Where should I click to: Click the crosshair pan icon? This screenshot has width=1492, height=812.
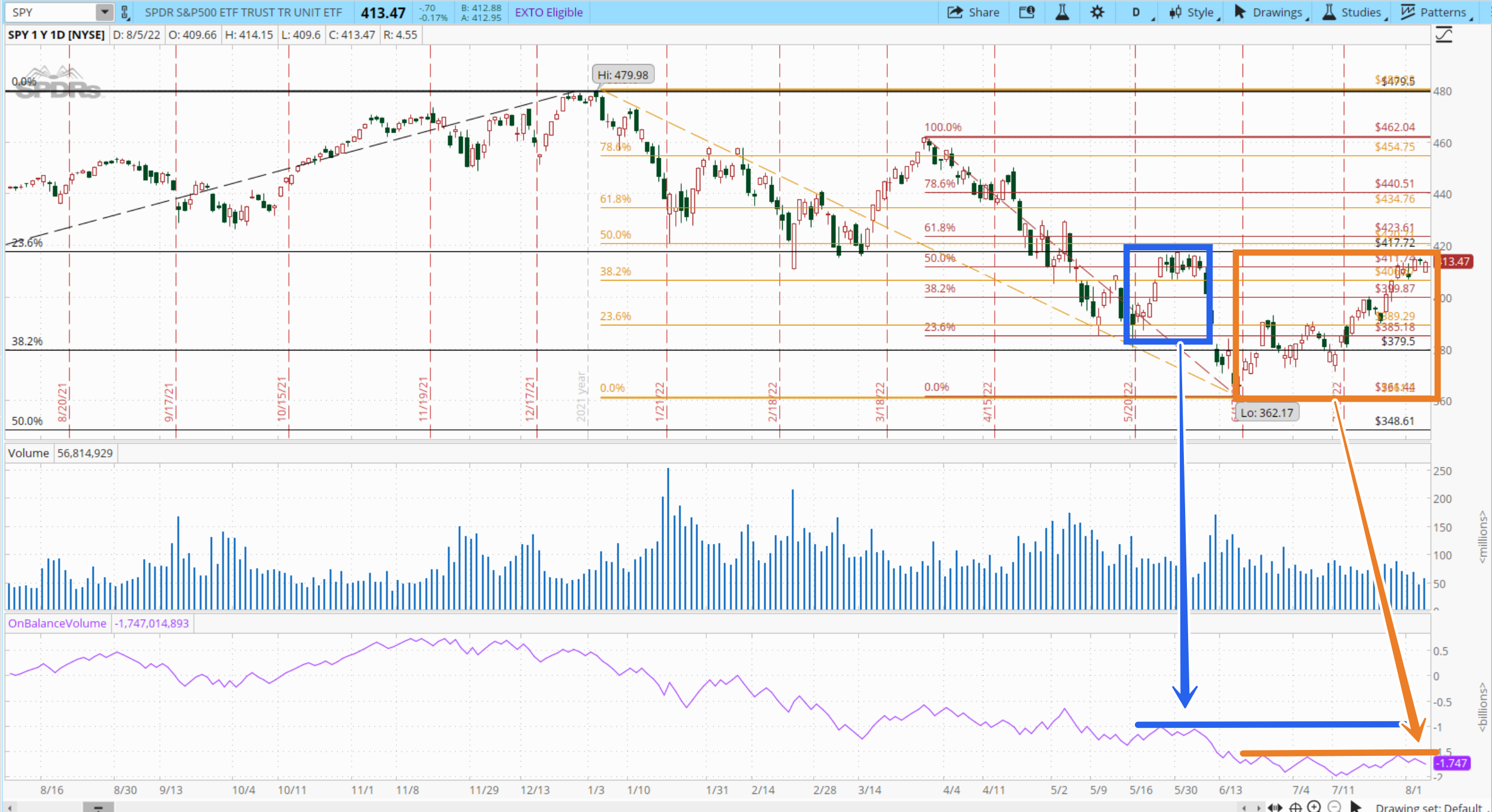1295,807
